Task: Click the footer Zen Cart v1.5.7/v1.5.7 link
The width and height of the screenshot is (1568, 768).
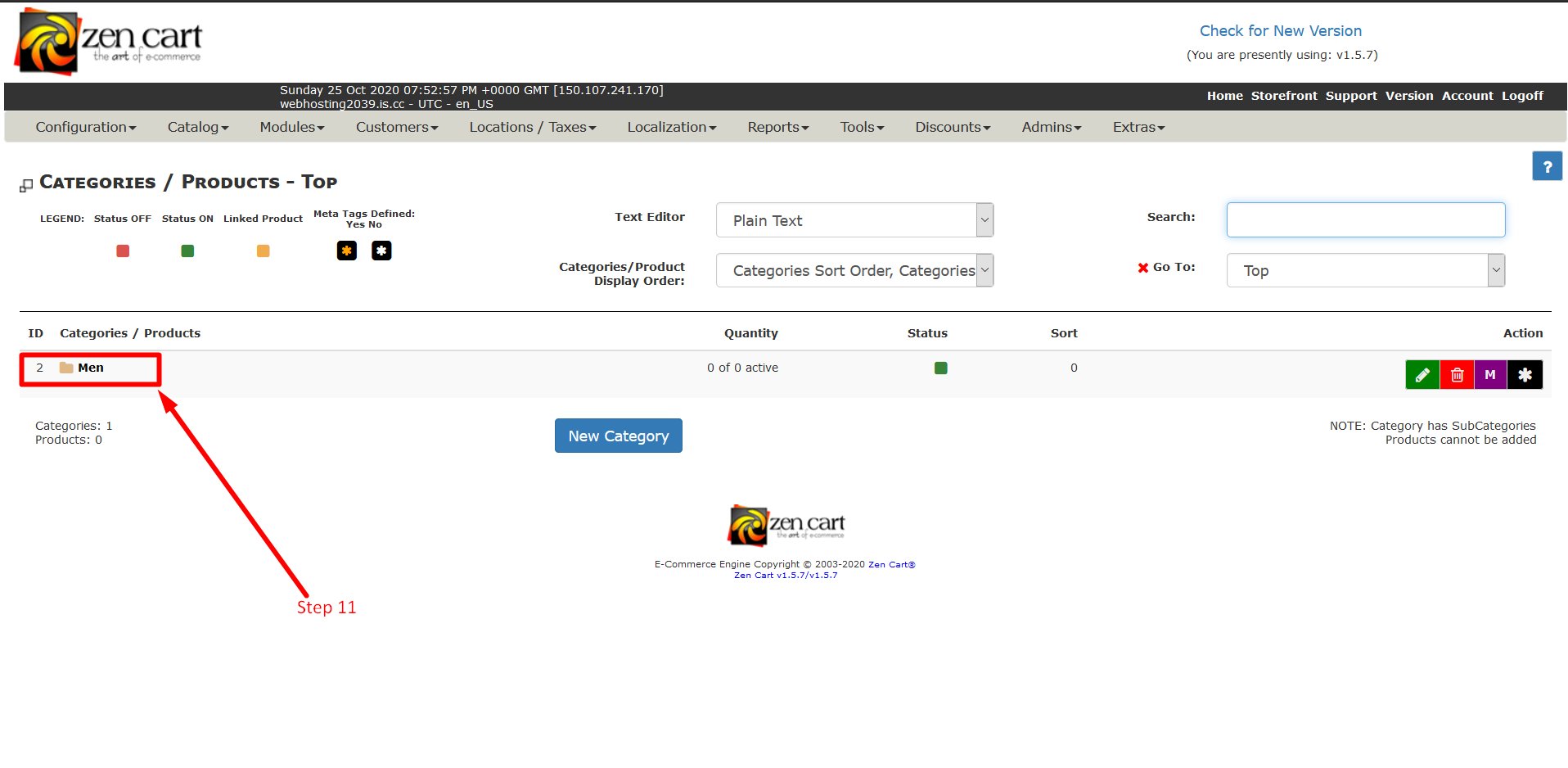Action: tap(786, 575)
